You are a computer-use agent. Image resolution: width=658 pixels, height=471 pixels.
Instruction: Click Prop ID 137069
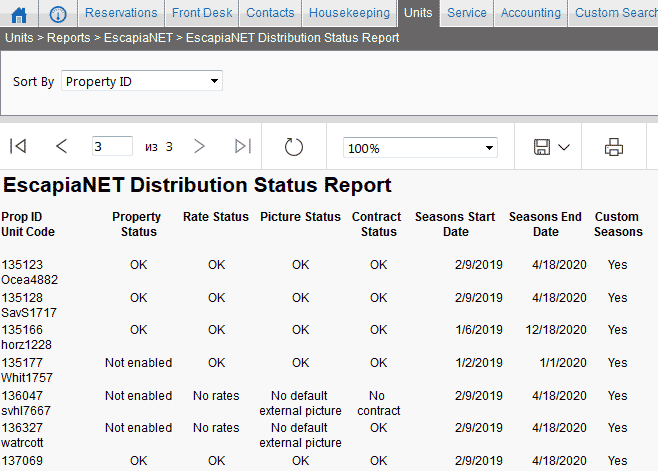click(22, 461)
